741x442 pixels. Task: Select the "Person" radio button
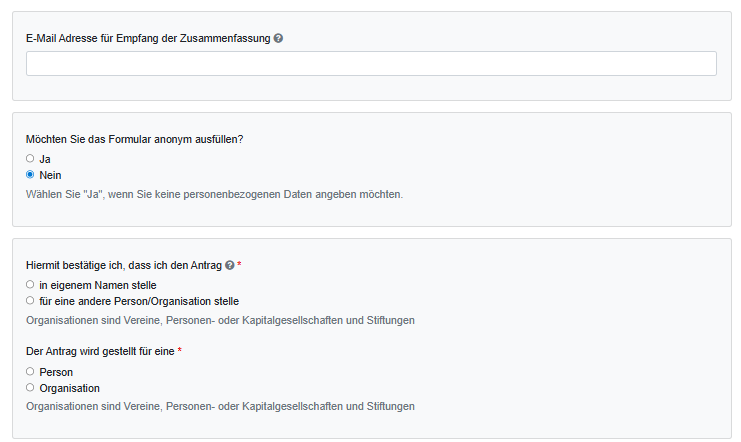(x=30, y=371)
